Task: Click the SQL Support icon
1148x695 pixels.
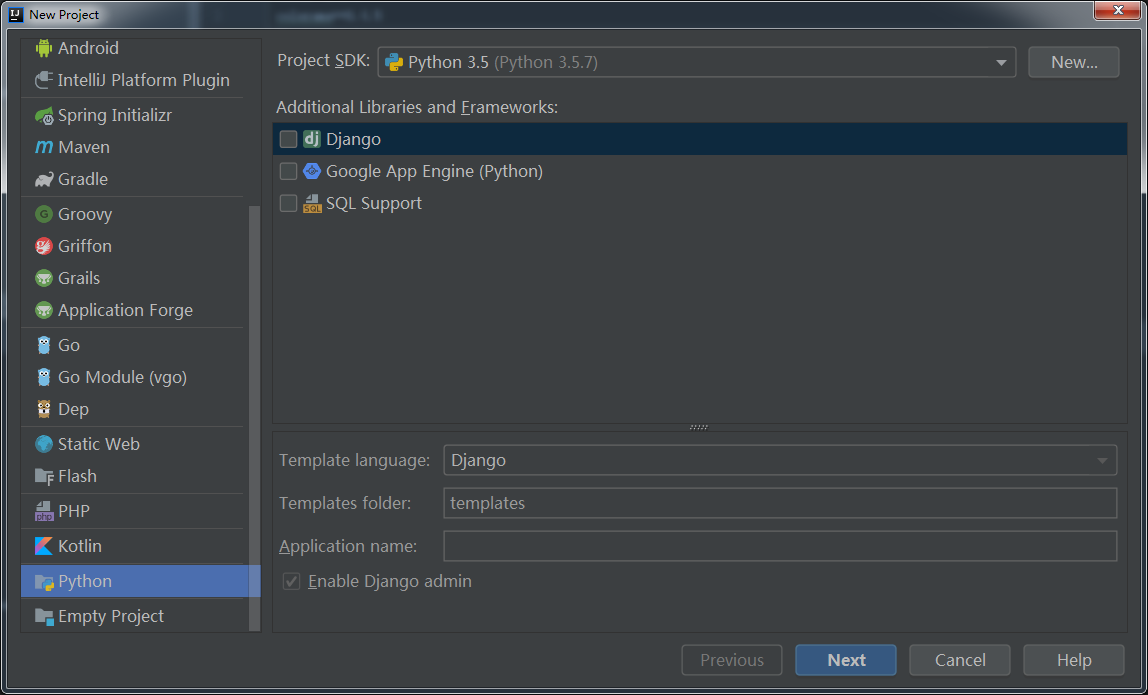Action: click(x=312, y=204)
